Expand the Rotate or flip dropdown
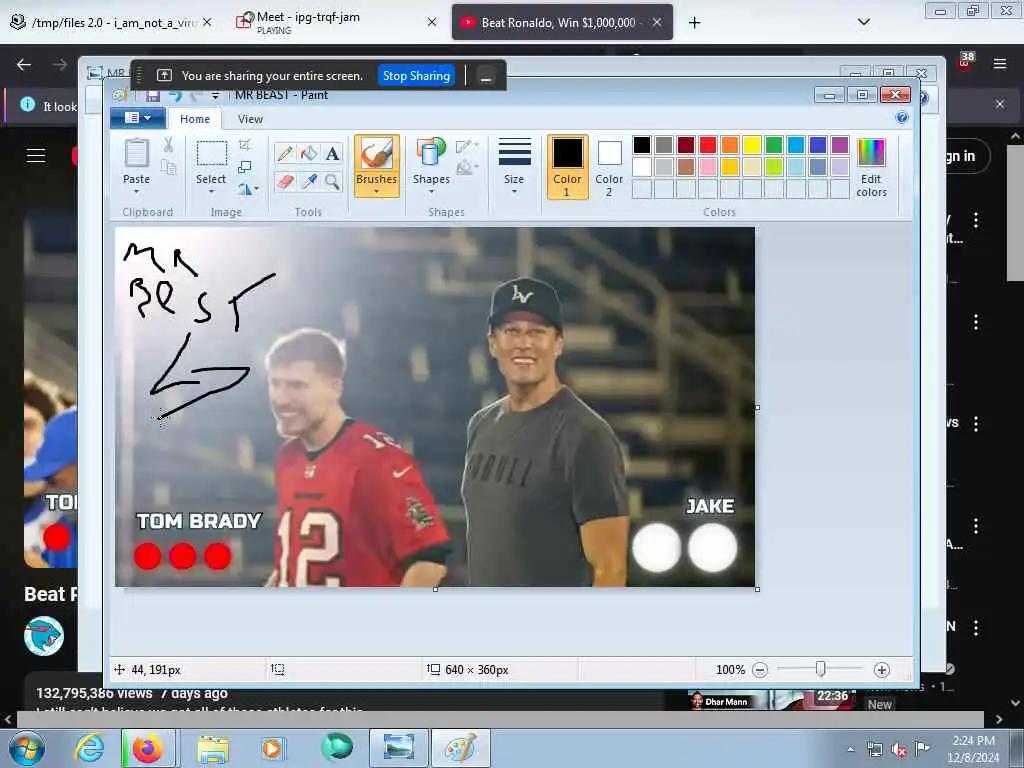This screenshot has height=768, width=1024. (248, 189)
